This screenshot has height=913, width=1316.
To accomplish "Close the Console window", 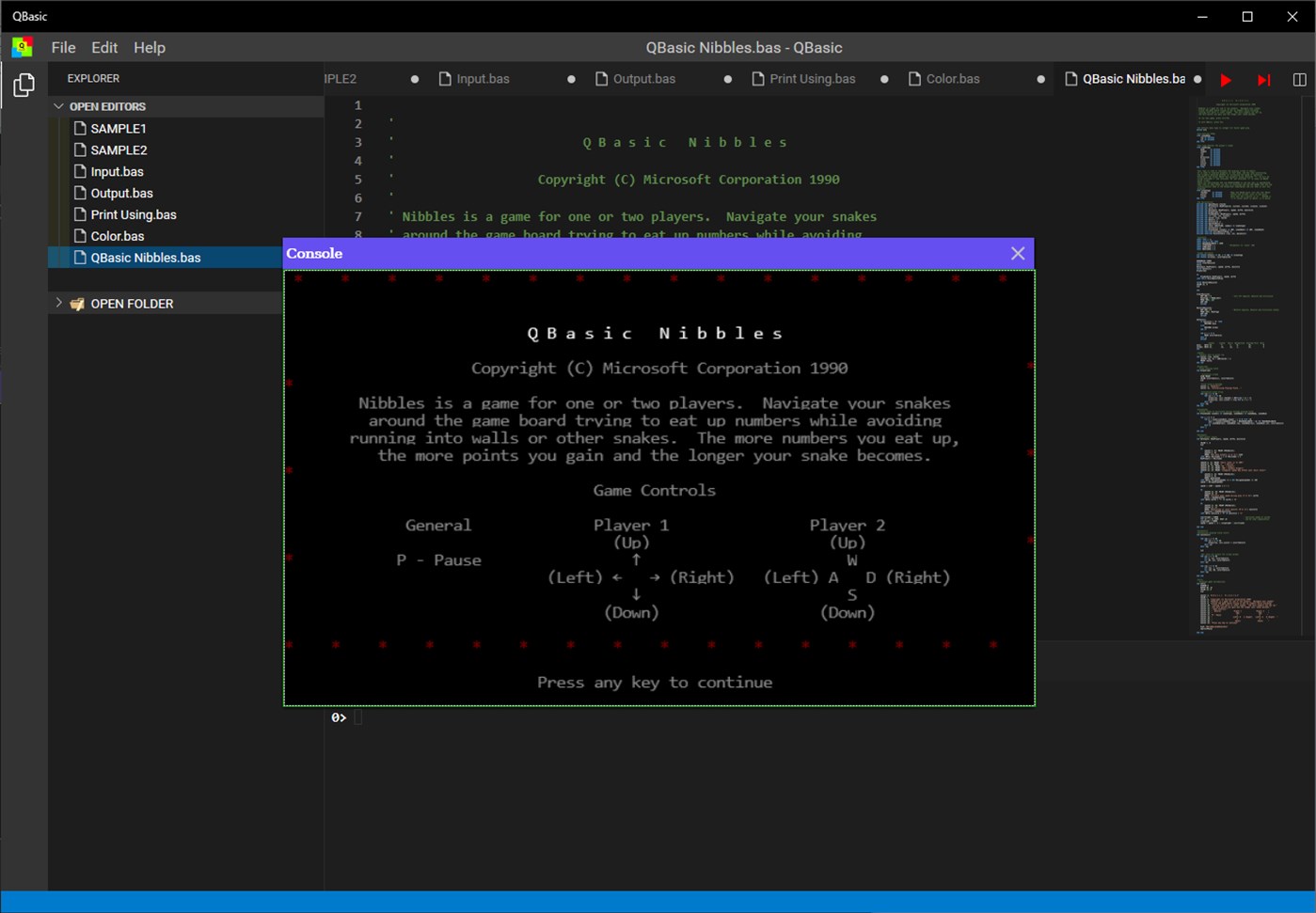I will [x=1018, y=253].
